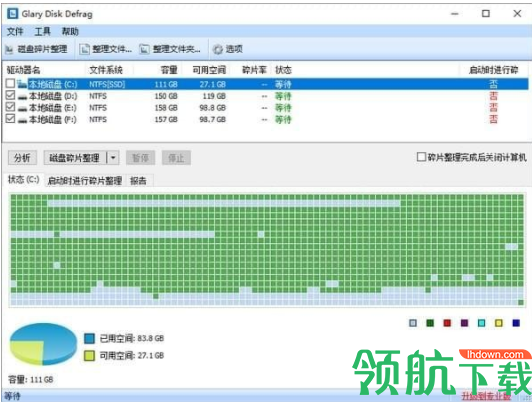The image size is (532, 402).
Task: Uncheck the 本地磁盘 (F:) checkbox
Action: tap(11, 119)
